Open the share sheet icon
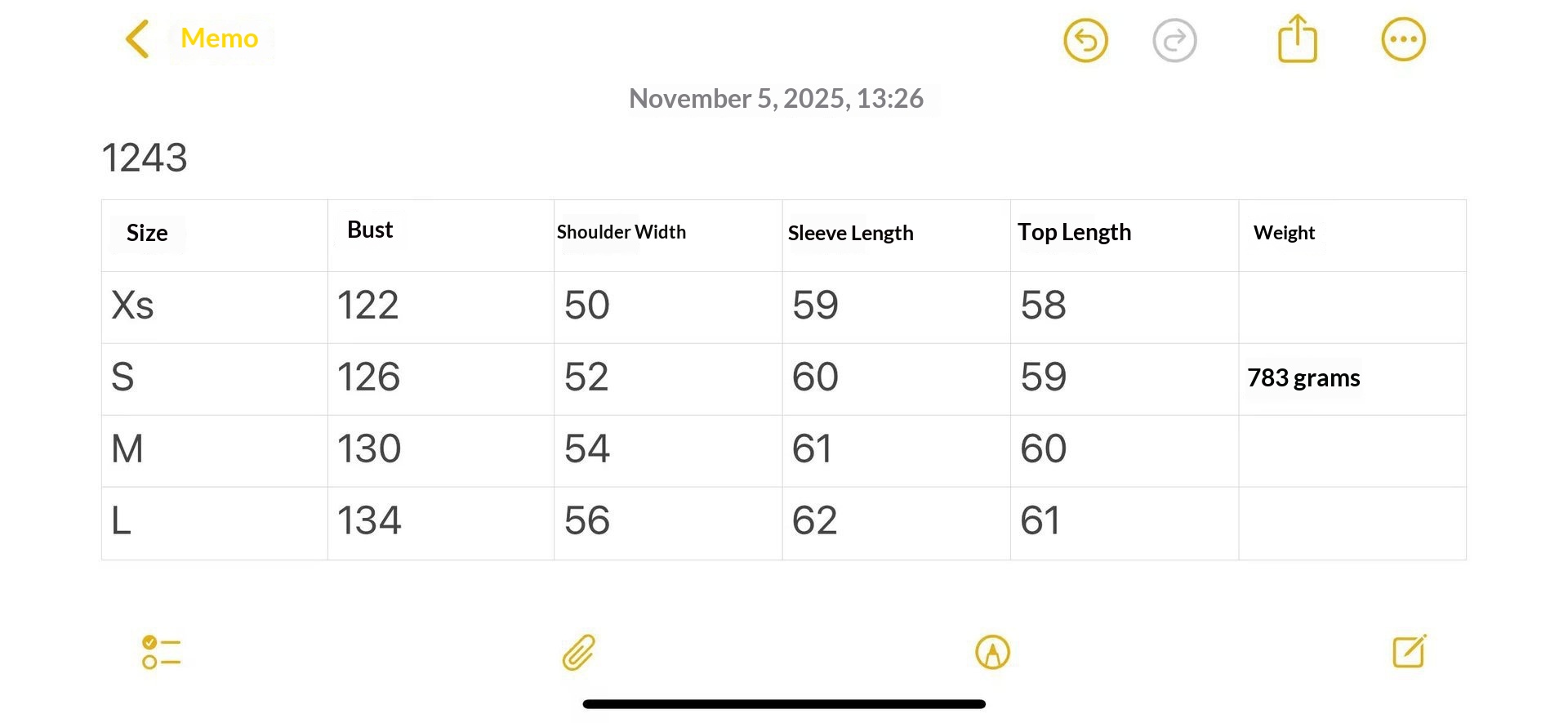The width and height of the screenshot is (1568, 723). tap(1297, 39)
